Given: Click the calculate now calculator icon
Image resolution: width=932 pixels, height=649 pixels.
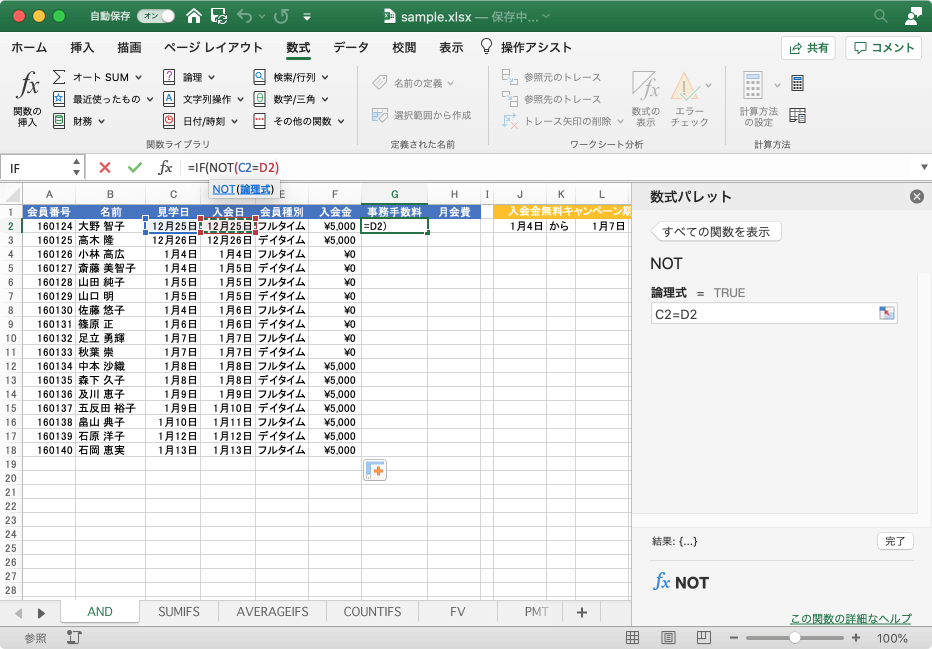Looking at the screenshot, I should pos(798,83).
